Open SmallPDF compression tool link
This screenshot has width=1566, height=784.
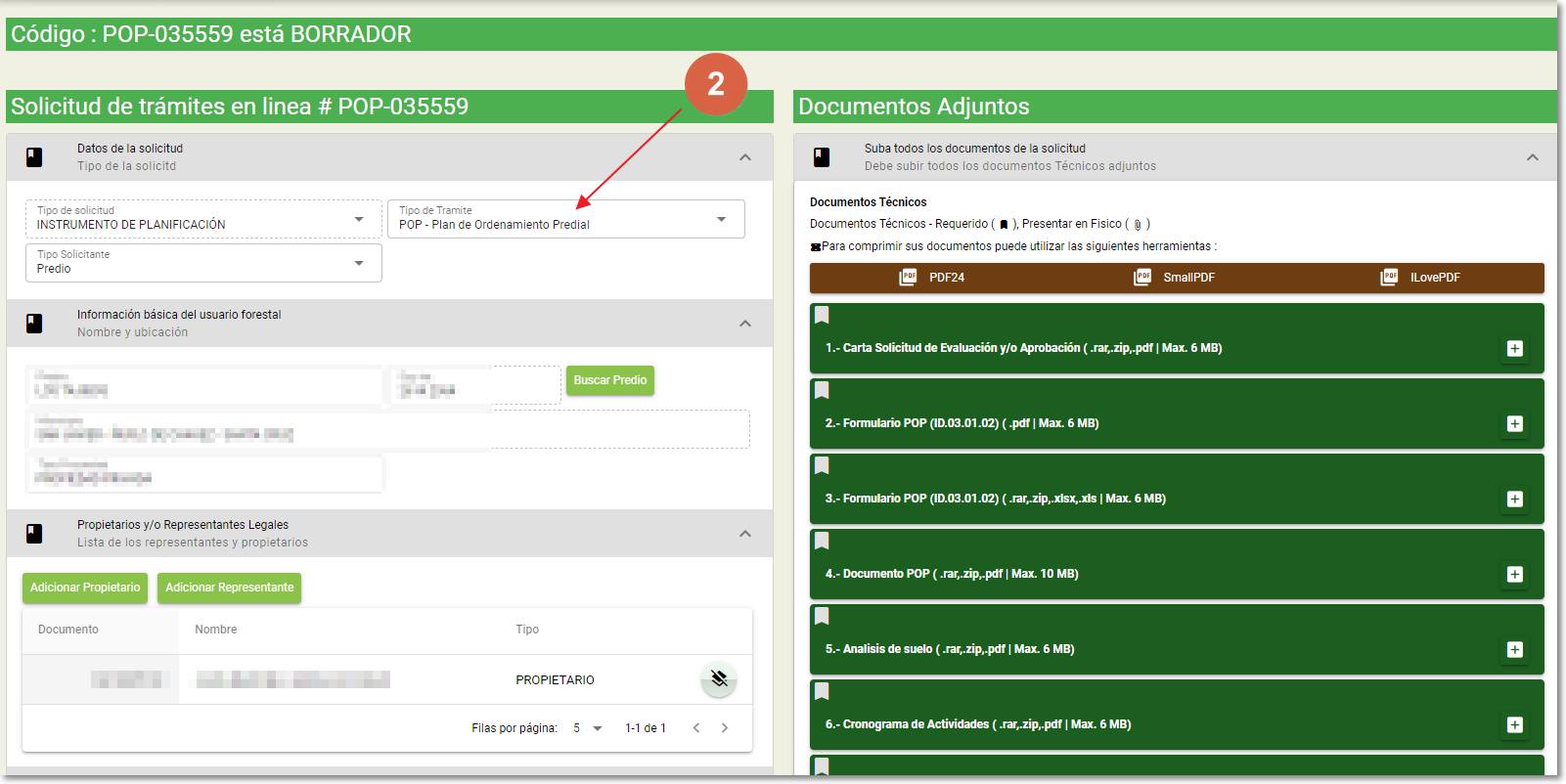(x=1176, y=278)
